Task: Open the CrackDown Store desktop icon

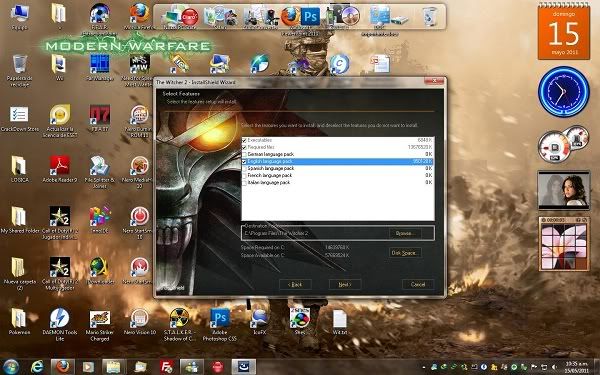Action: 20,119
